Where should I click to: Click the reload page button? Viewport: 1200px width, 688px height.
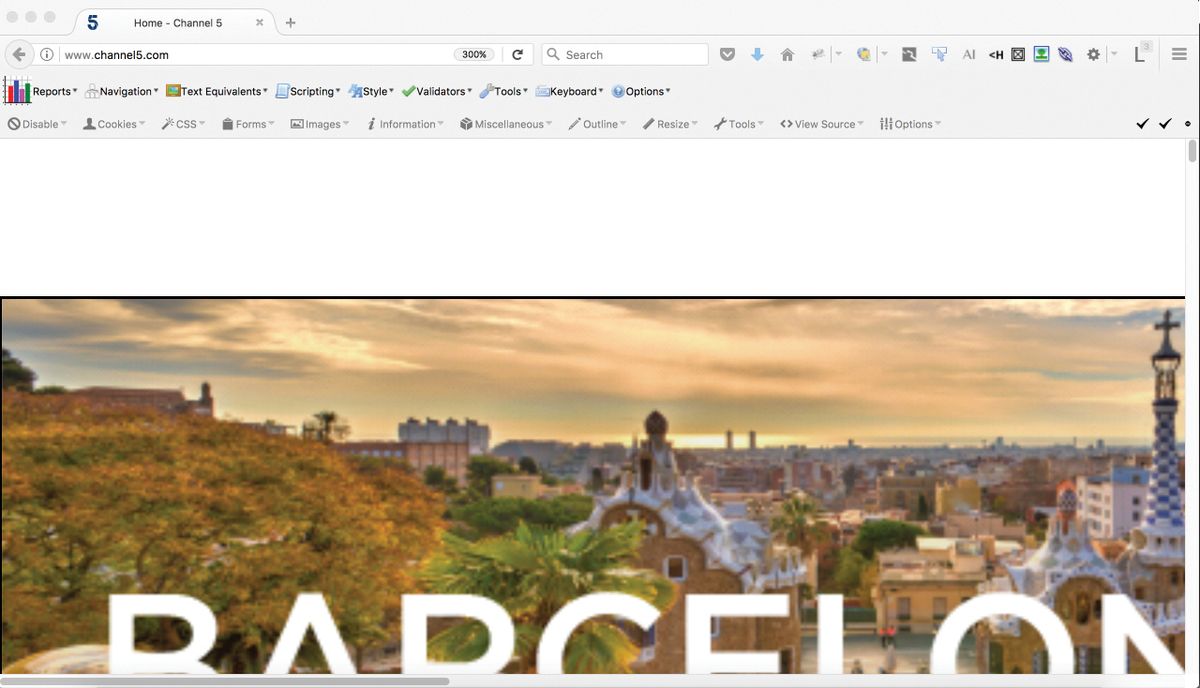(x=518, y=54)
